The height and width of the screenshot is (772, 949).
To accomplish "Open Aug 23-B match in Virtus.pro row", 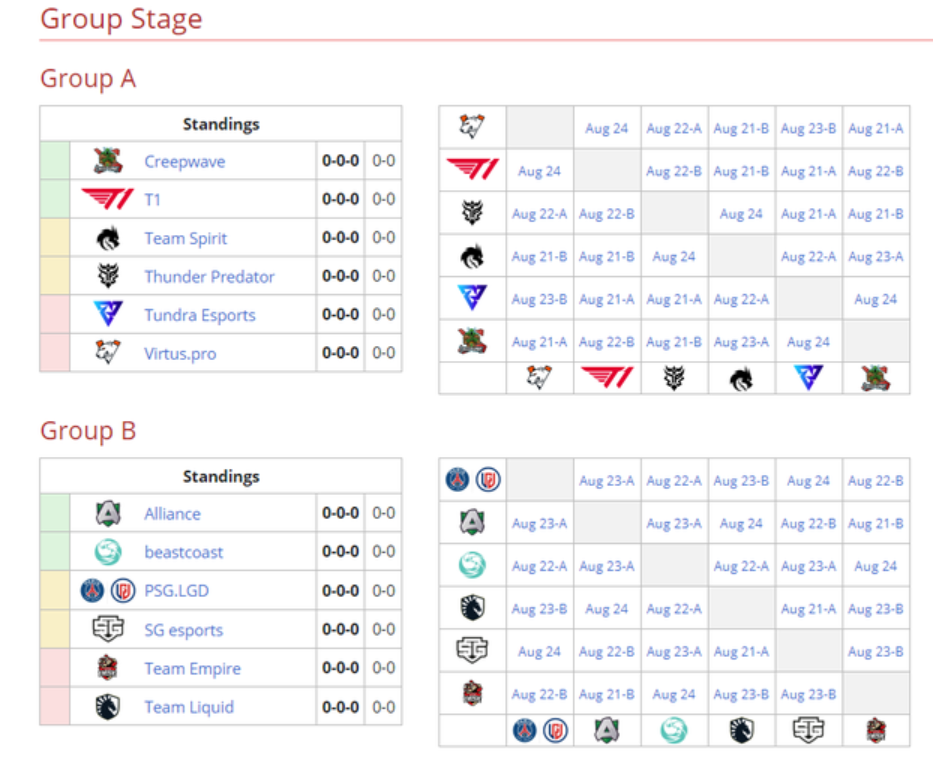I will point(808,128).
